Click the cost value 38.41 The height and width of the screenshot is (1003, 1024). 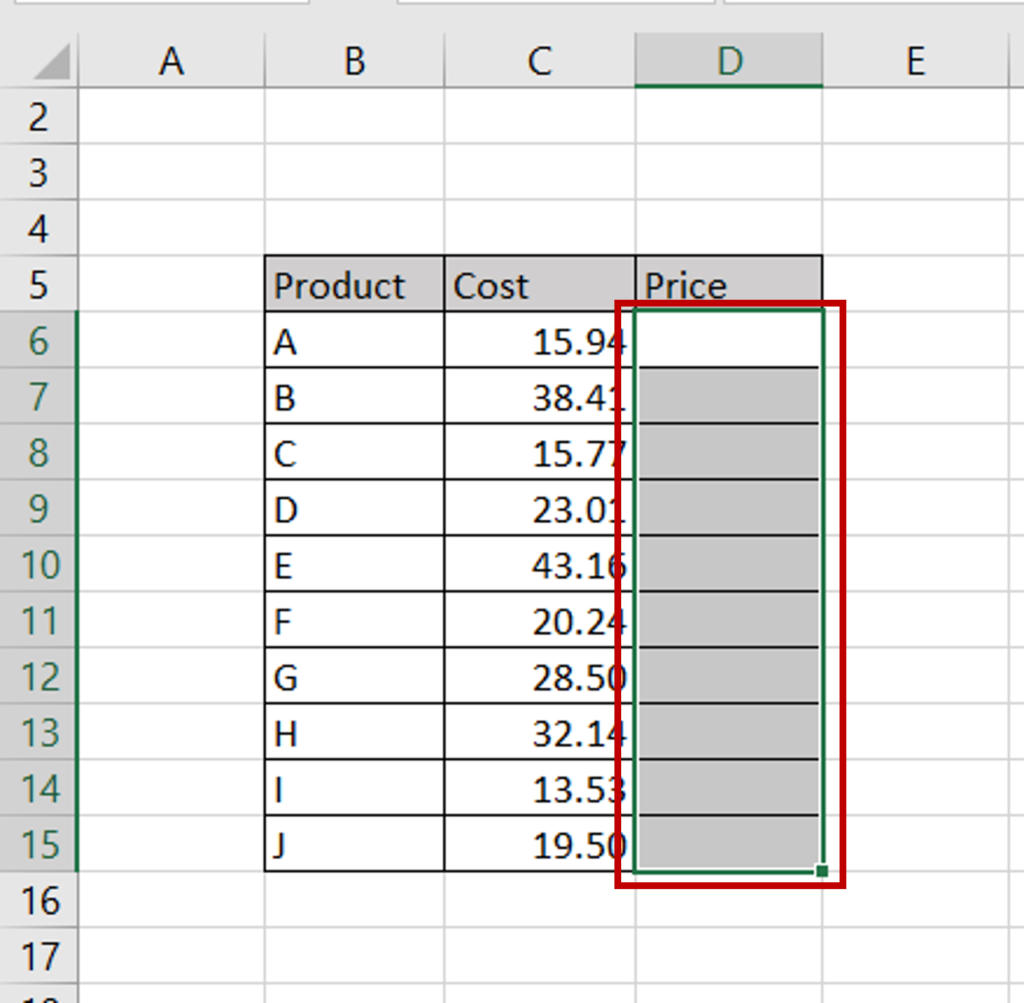click(x=539, y=396)
